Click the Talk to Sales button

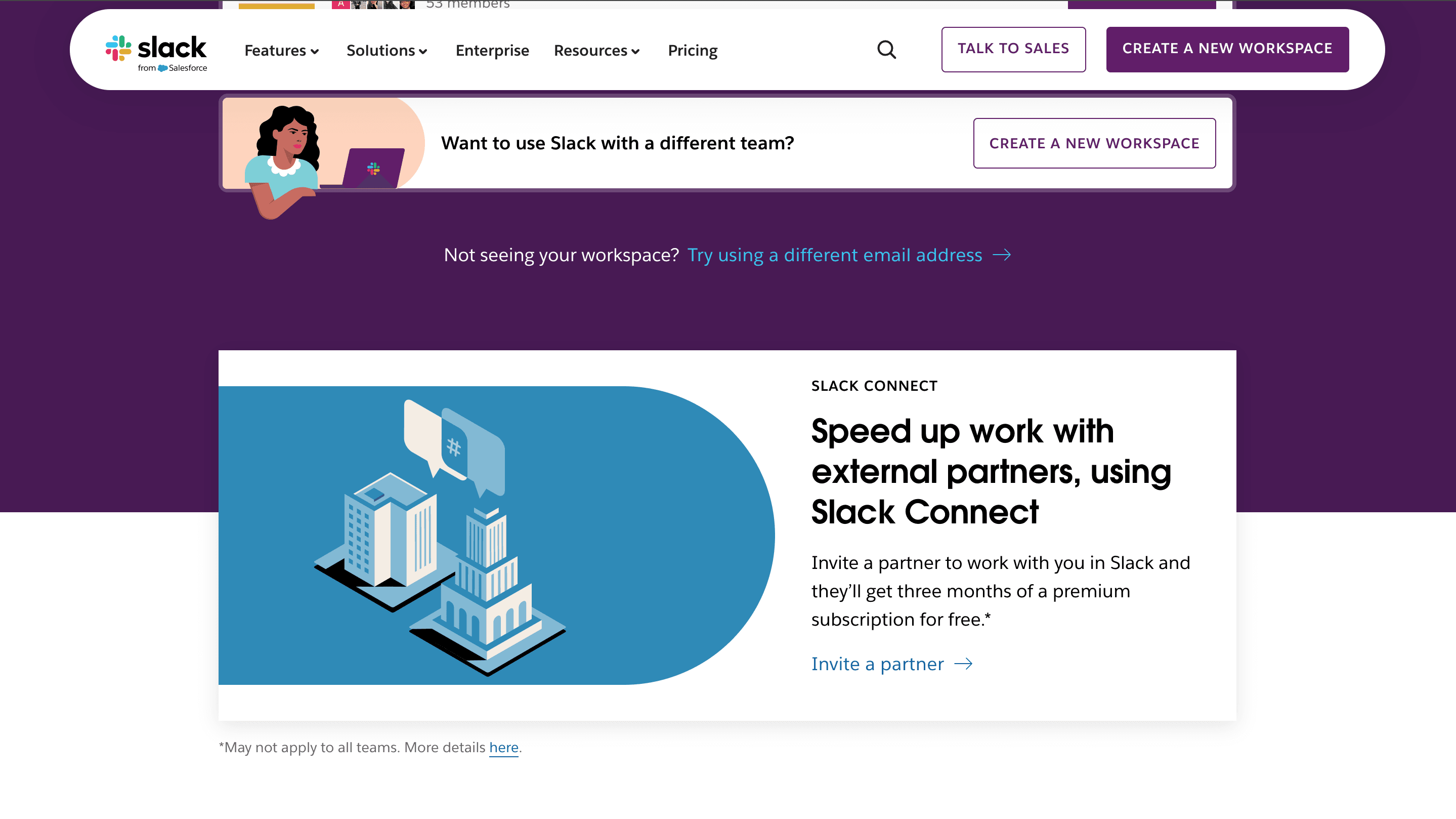point(1013,49)
